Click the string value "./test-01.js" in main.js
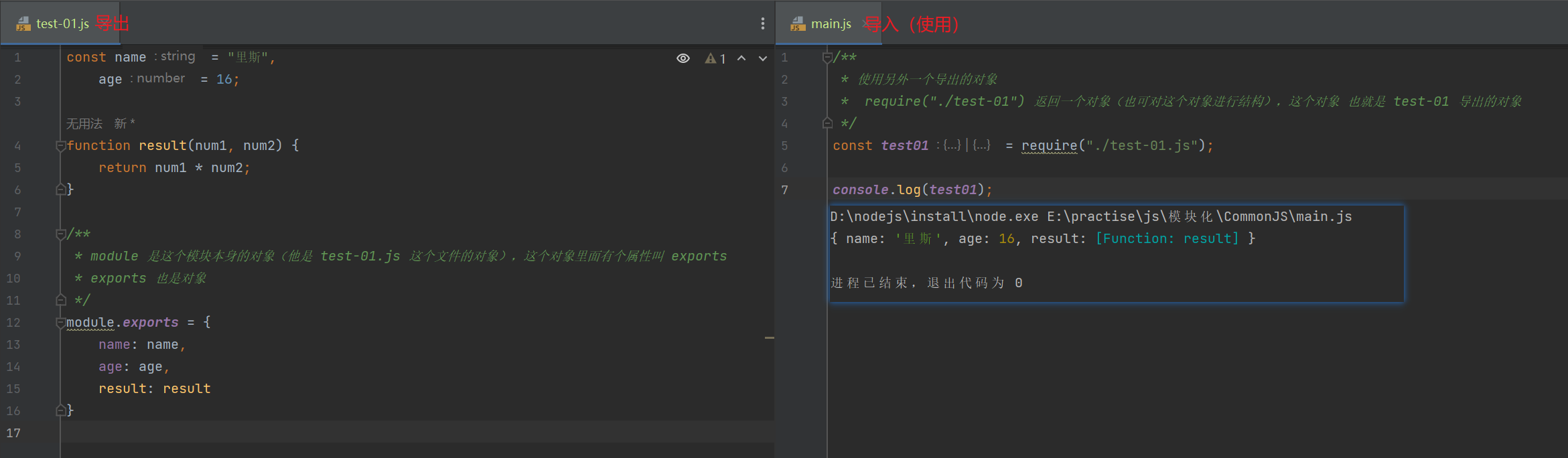The image size is (1568, 458). (1142, 145)
